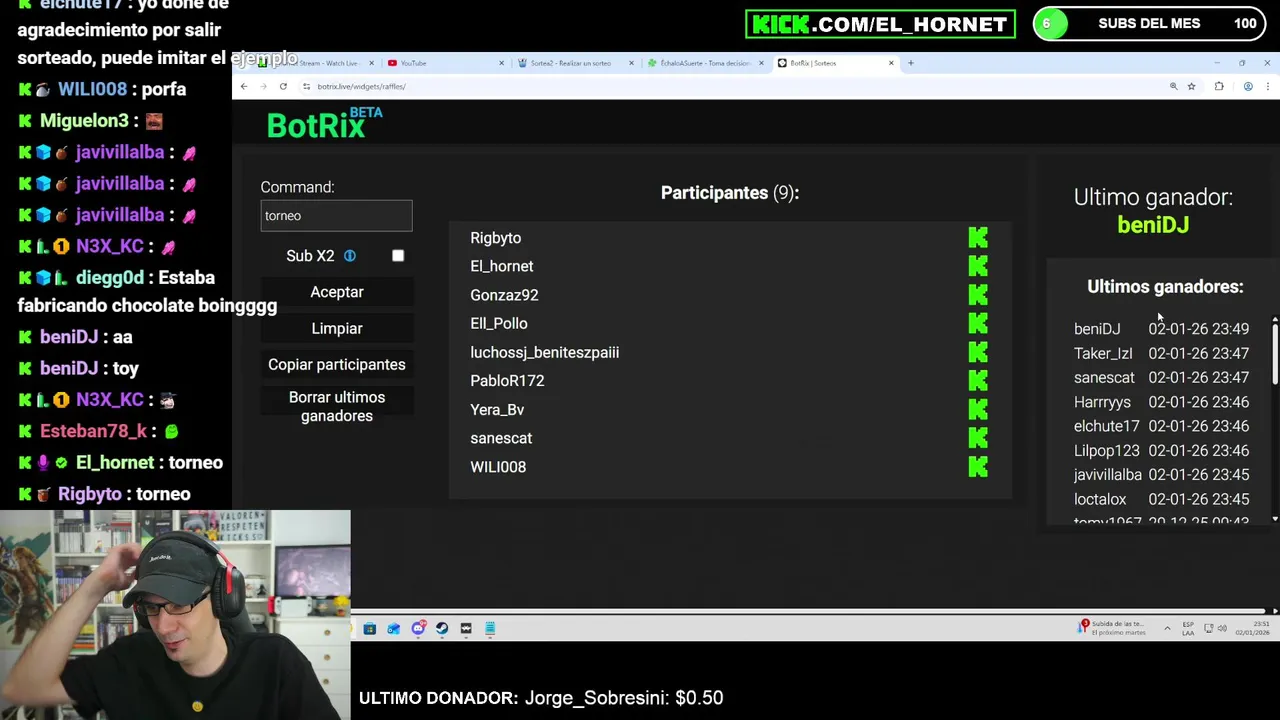This screenshot has width=1280, height=720.
Task: Click Copiar participantes button
Action: [x=337, y=365]
